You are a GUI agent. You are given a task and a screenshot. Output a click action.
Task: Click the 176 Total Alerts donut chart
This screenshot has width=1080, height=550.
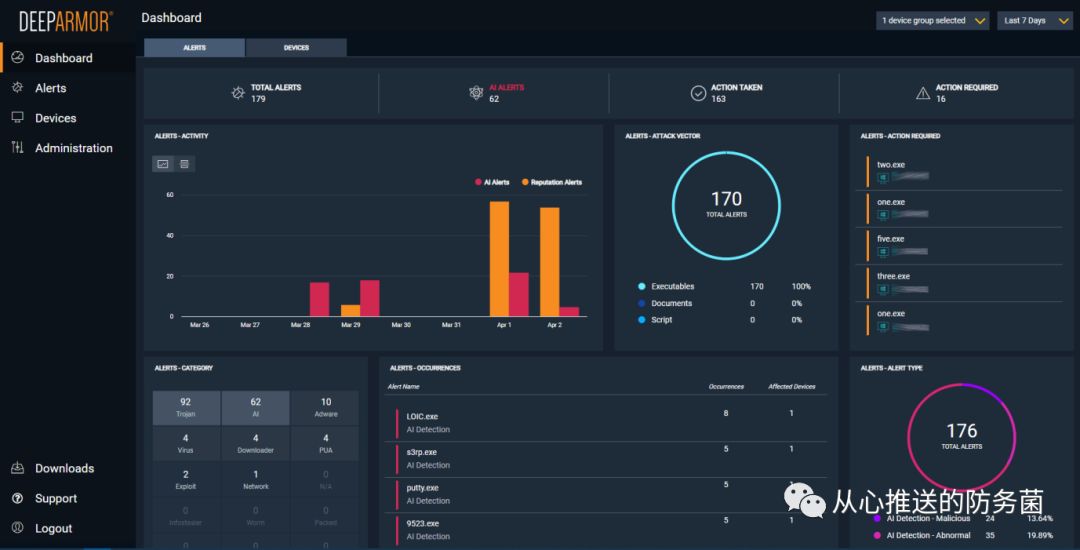962,437
